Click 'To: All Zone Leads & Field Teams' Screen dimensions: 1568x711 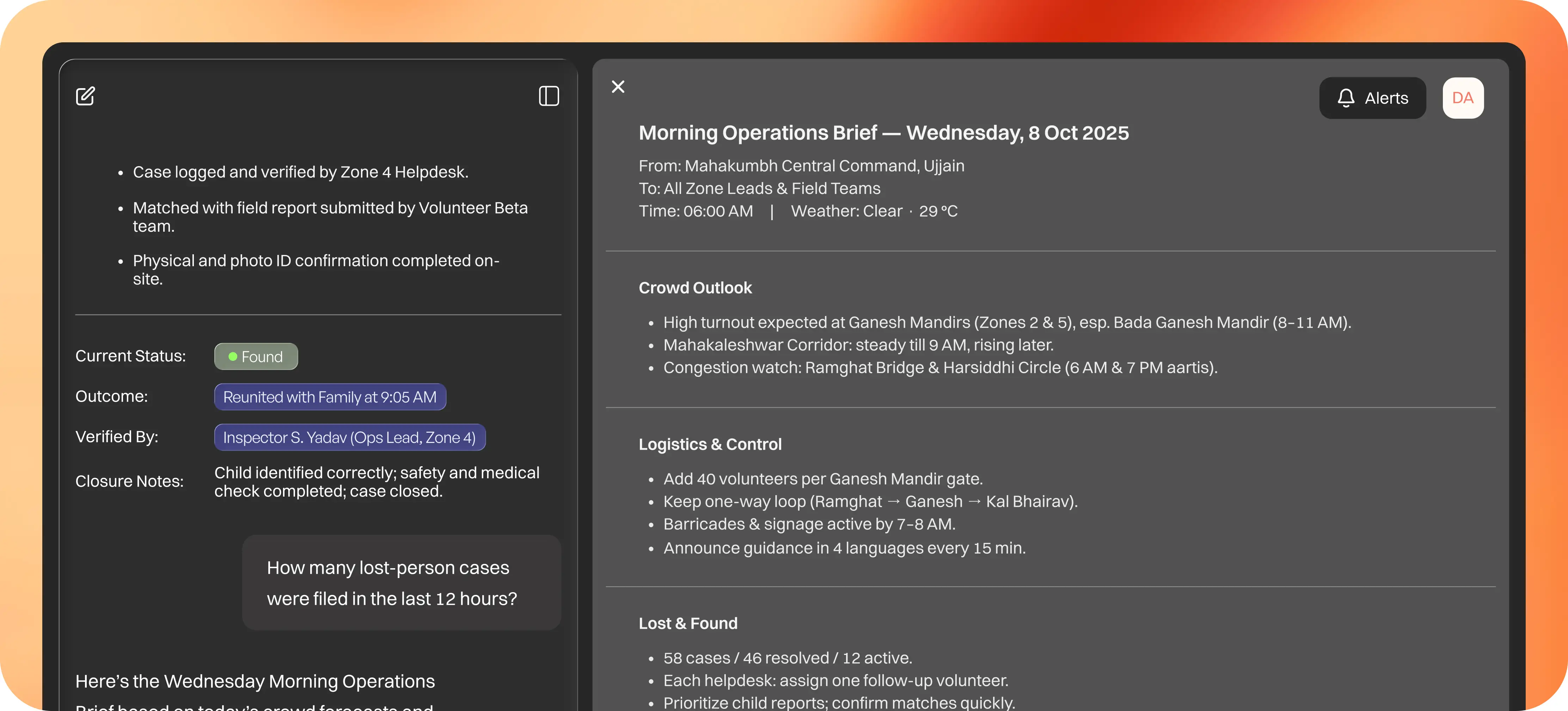tap(759, 188)
